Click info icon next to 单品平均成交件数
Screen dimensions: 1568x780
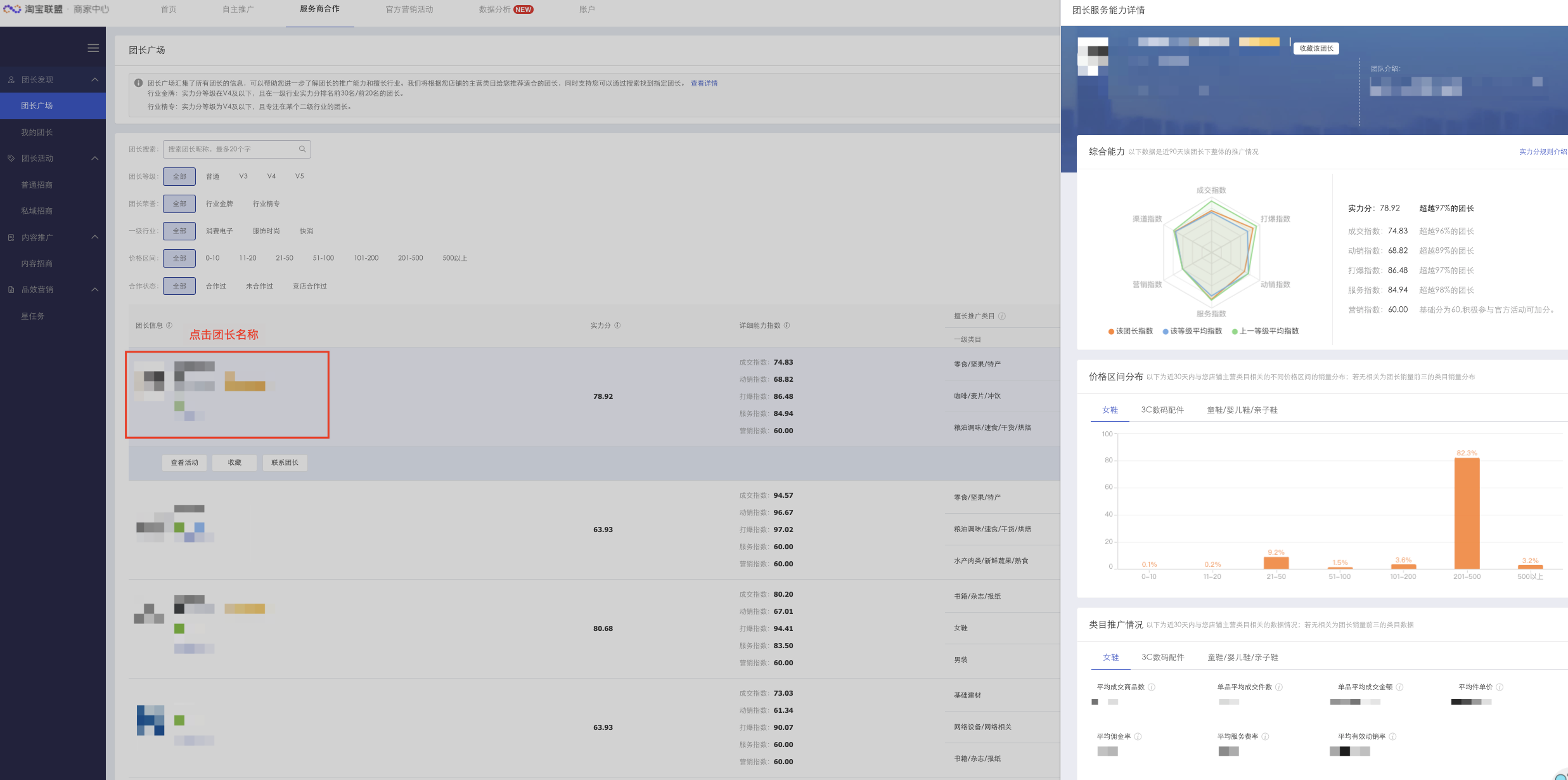(1279, 687)
